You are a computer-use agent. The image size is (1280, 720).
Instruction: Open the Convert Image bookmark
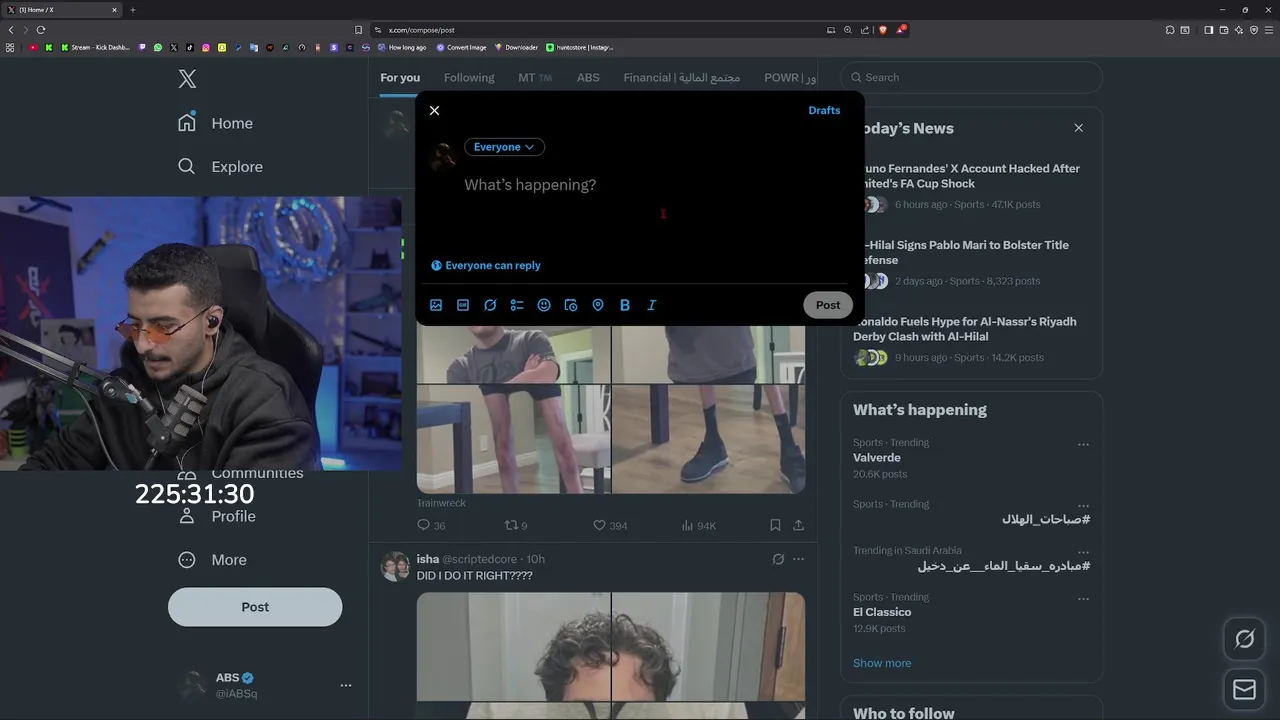click(461, 47)
